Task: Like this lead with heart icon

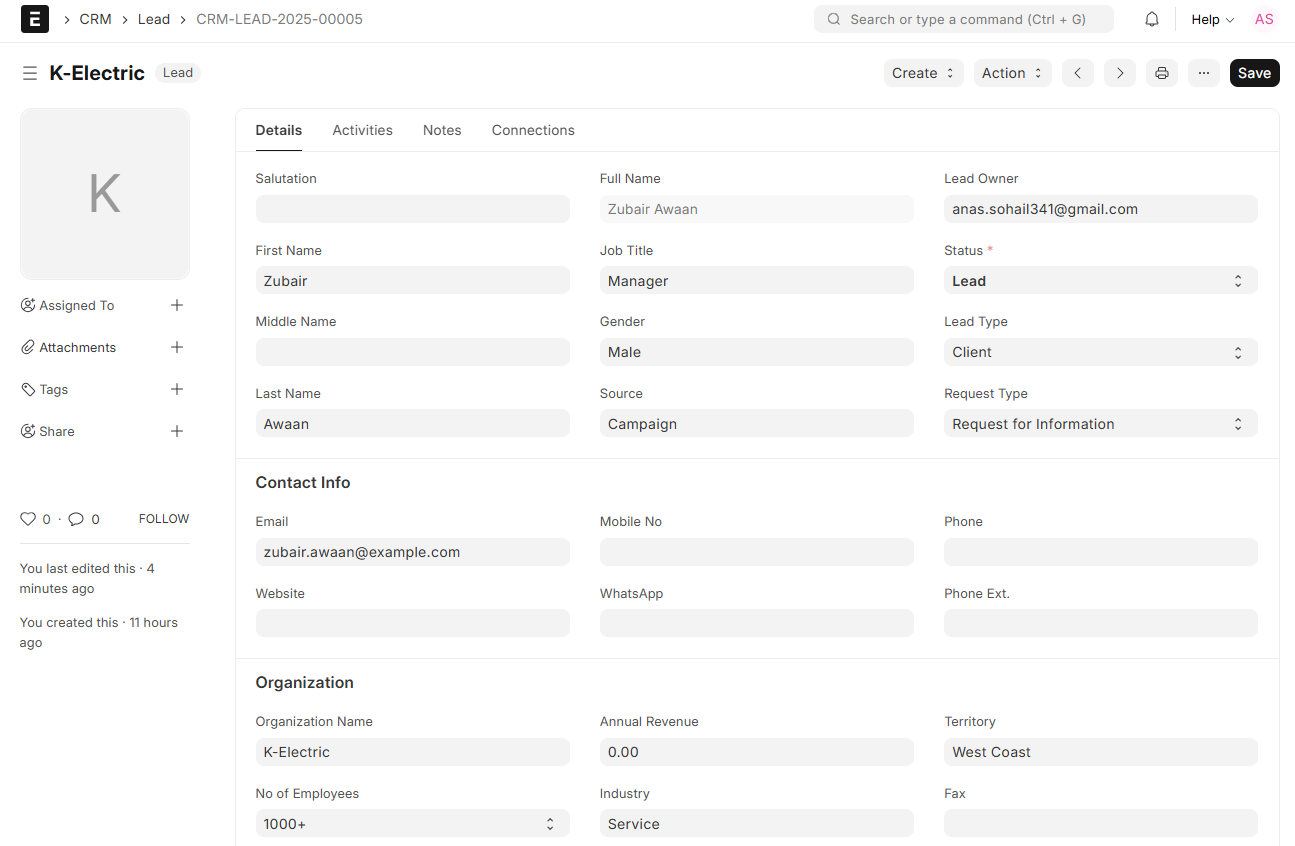Action: (x=28, y=519)
